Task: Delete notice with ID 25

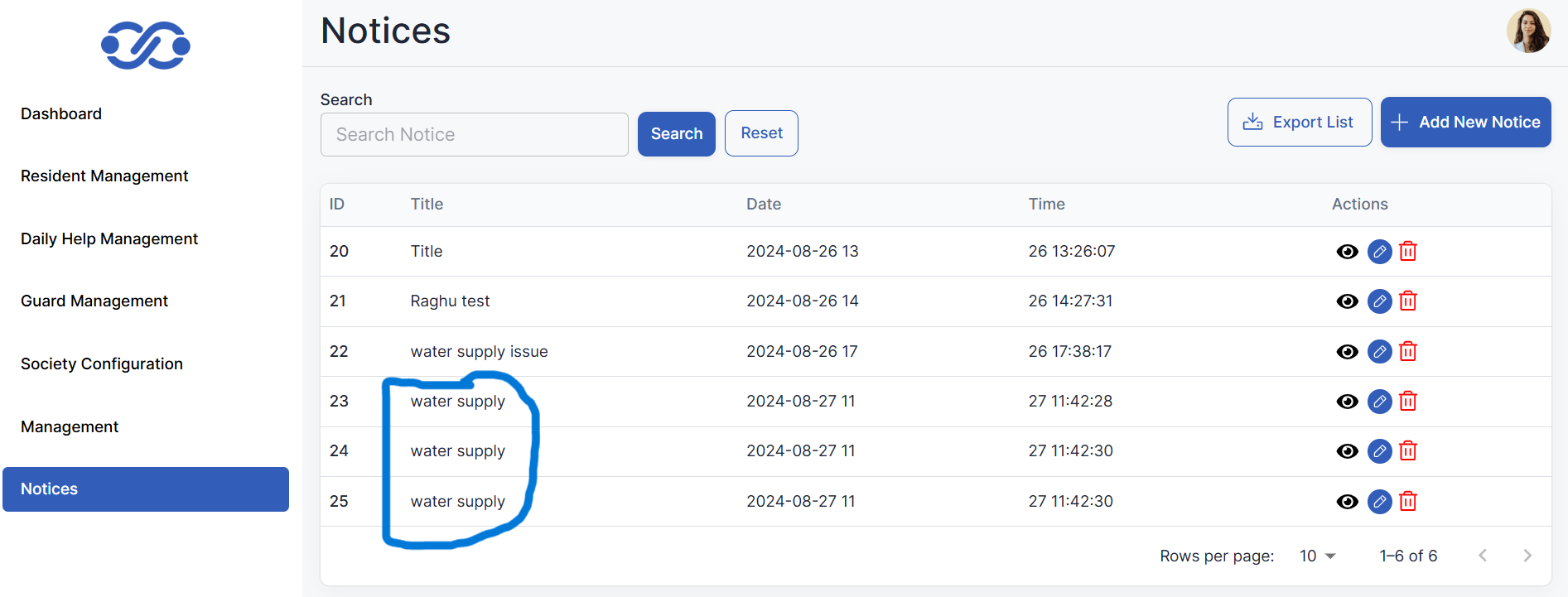Action: tap(1407, 502)
